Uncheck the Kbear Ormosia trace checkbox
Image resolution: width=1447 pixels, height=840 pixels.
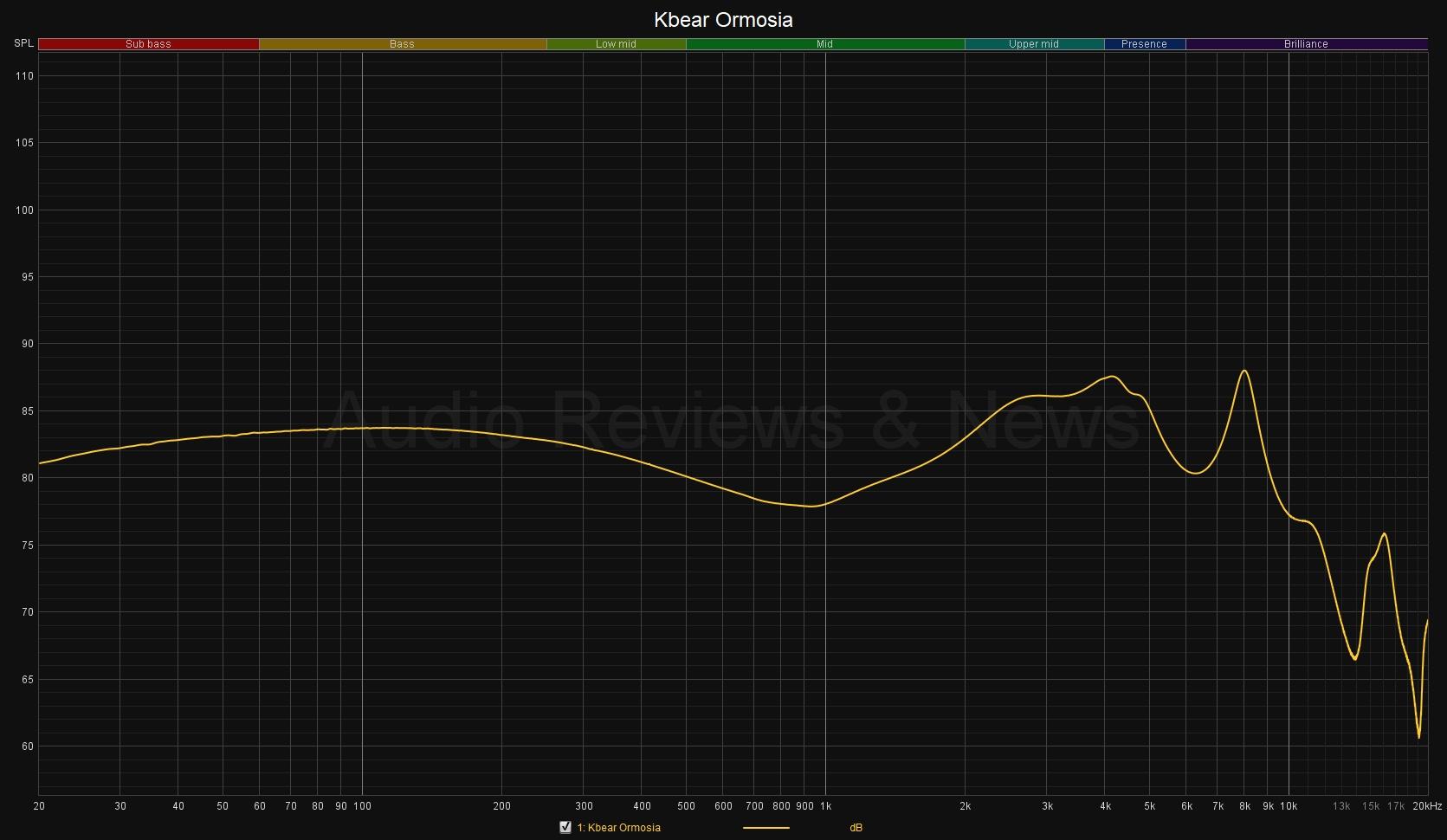(x=565, y=827)
